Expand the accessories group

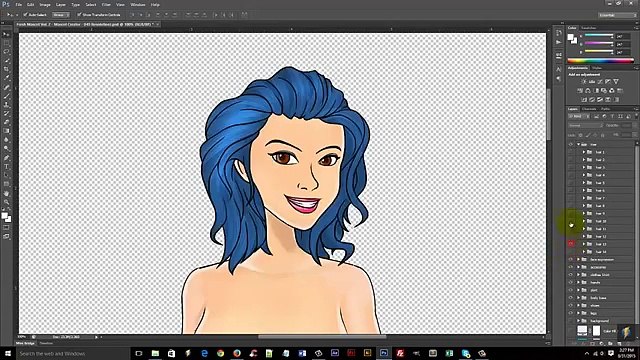(x=578, y=267)
